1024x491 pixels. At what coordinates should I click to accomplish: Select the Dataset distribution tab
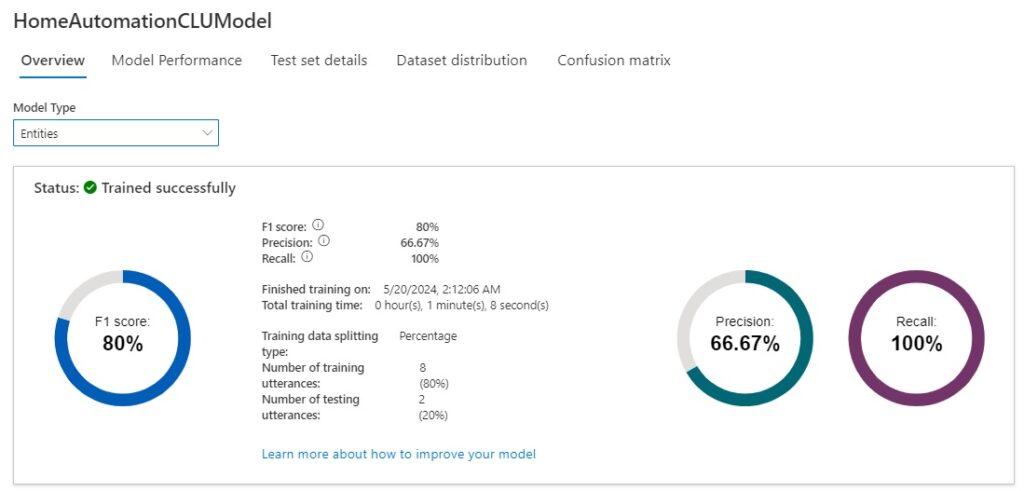tap(461, 60)
